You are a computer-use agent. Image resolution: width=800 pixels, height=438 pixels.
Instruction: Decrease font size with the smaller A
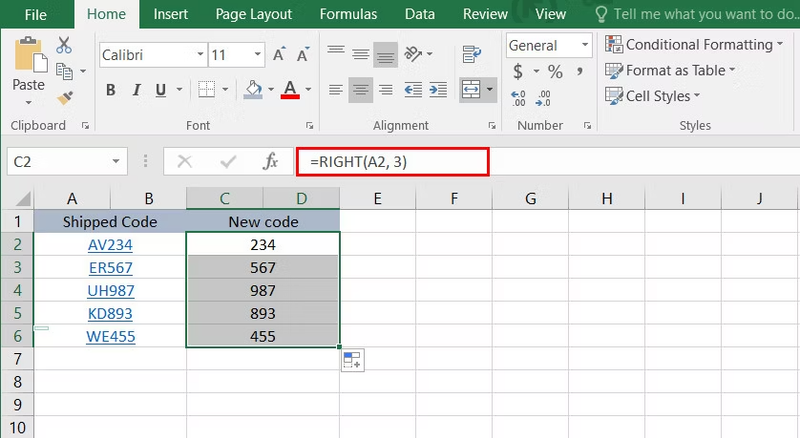pos(303,55)
